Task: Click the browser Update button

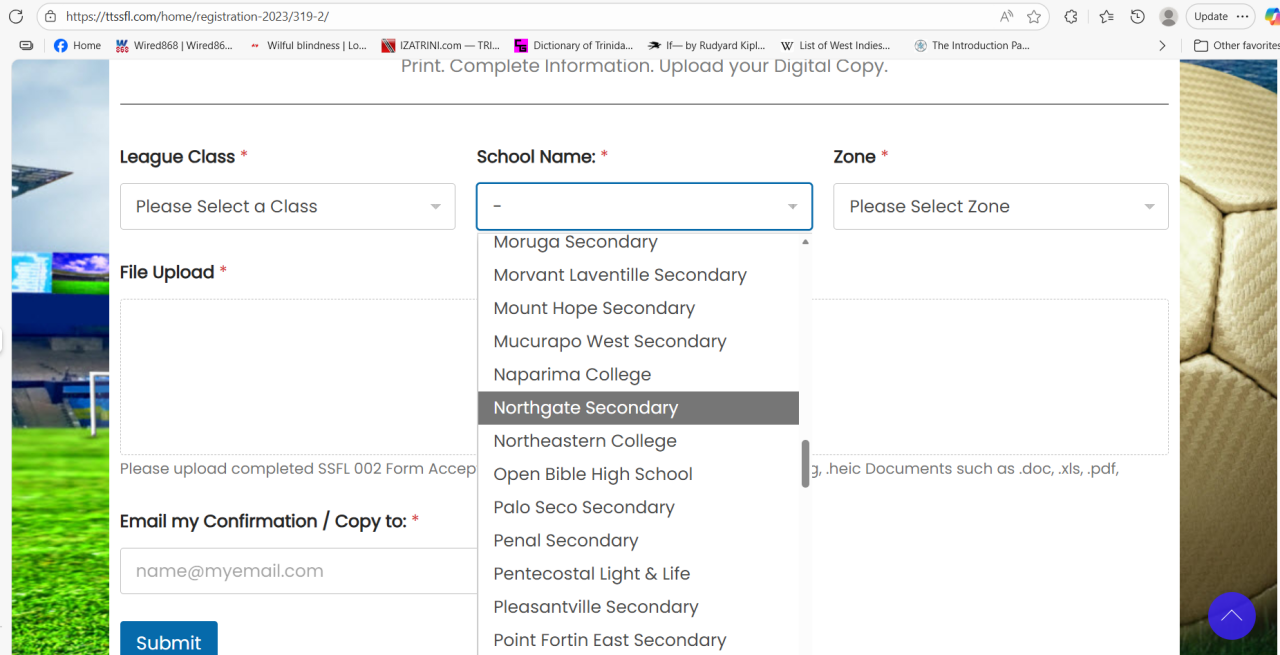Action: (x=1211, y=17)
